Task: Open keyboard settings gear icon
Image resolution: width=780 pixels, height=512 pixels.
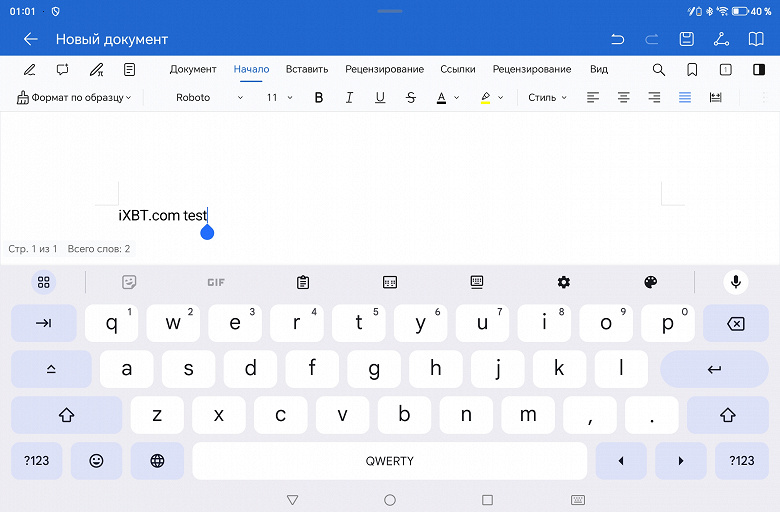Action: click(x=564, y=282)
